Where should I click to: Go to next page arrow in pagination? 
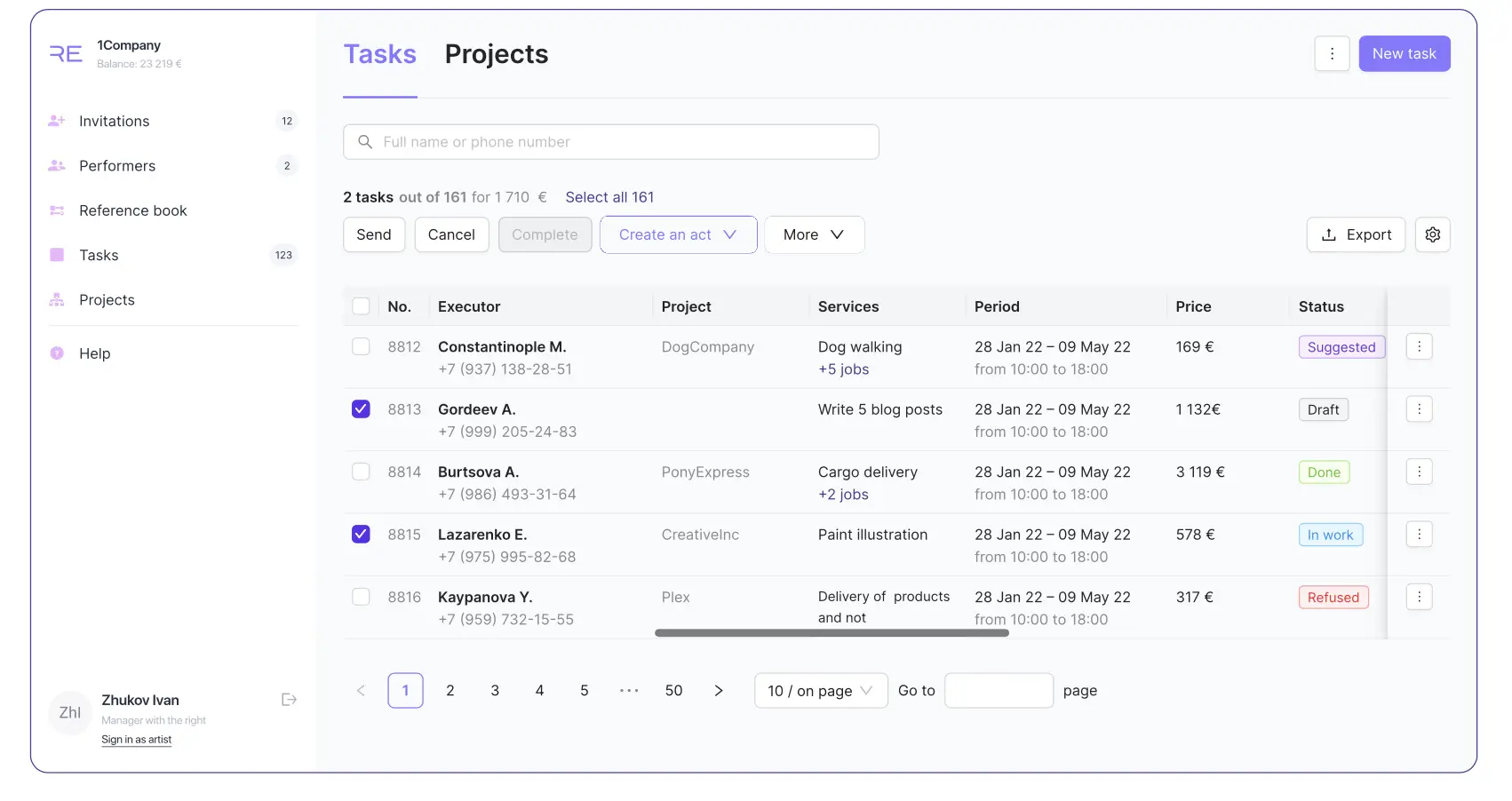[719, 691]
